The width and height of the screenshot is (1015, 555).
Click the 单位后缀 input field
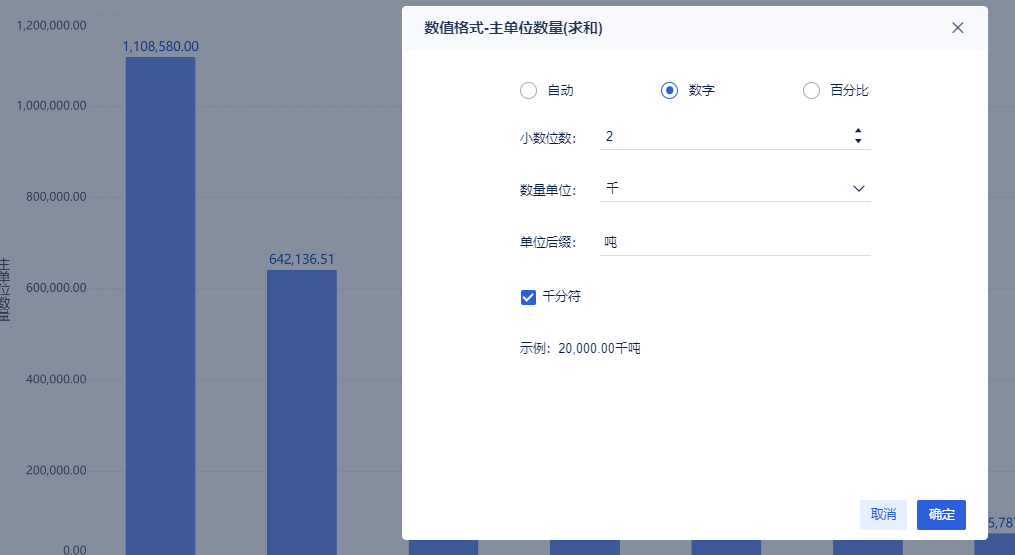pyautogui.click(x=735, y=242)
